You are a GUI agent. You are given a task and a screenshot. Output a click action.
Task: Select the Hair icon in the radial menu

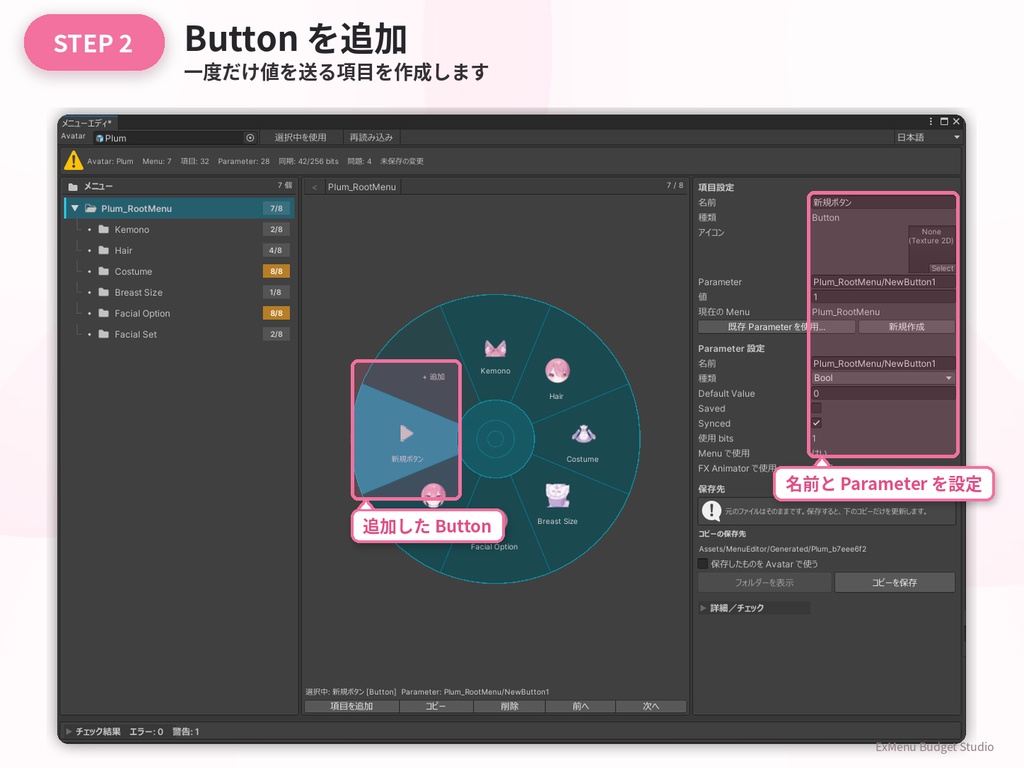coord(557,371)
